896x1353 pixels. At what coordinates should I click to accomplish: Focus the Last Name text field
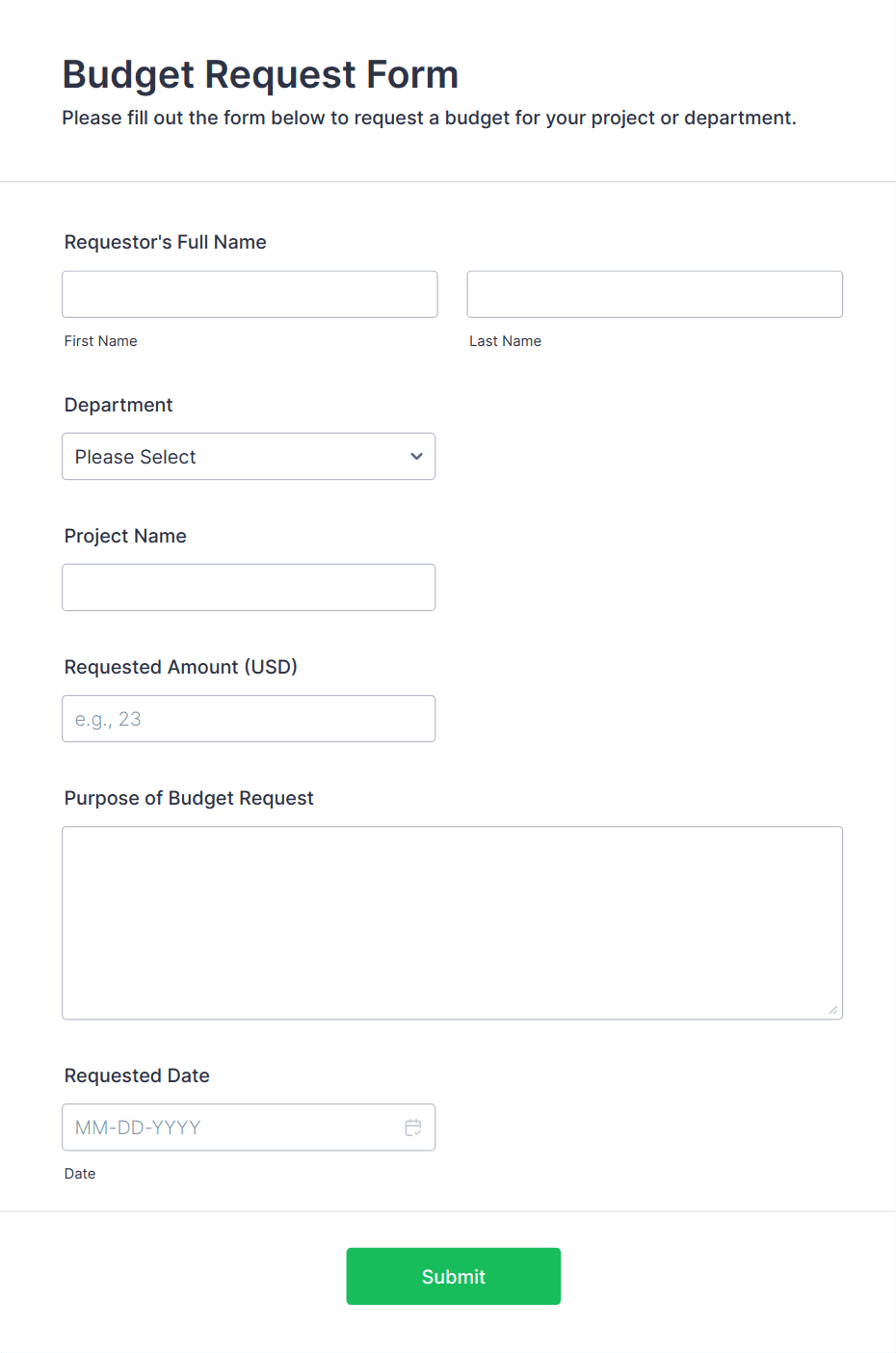(655, 294)
